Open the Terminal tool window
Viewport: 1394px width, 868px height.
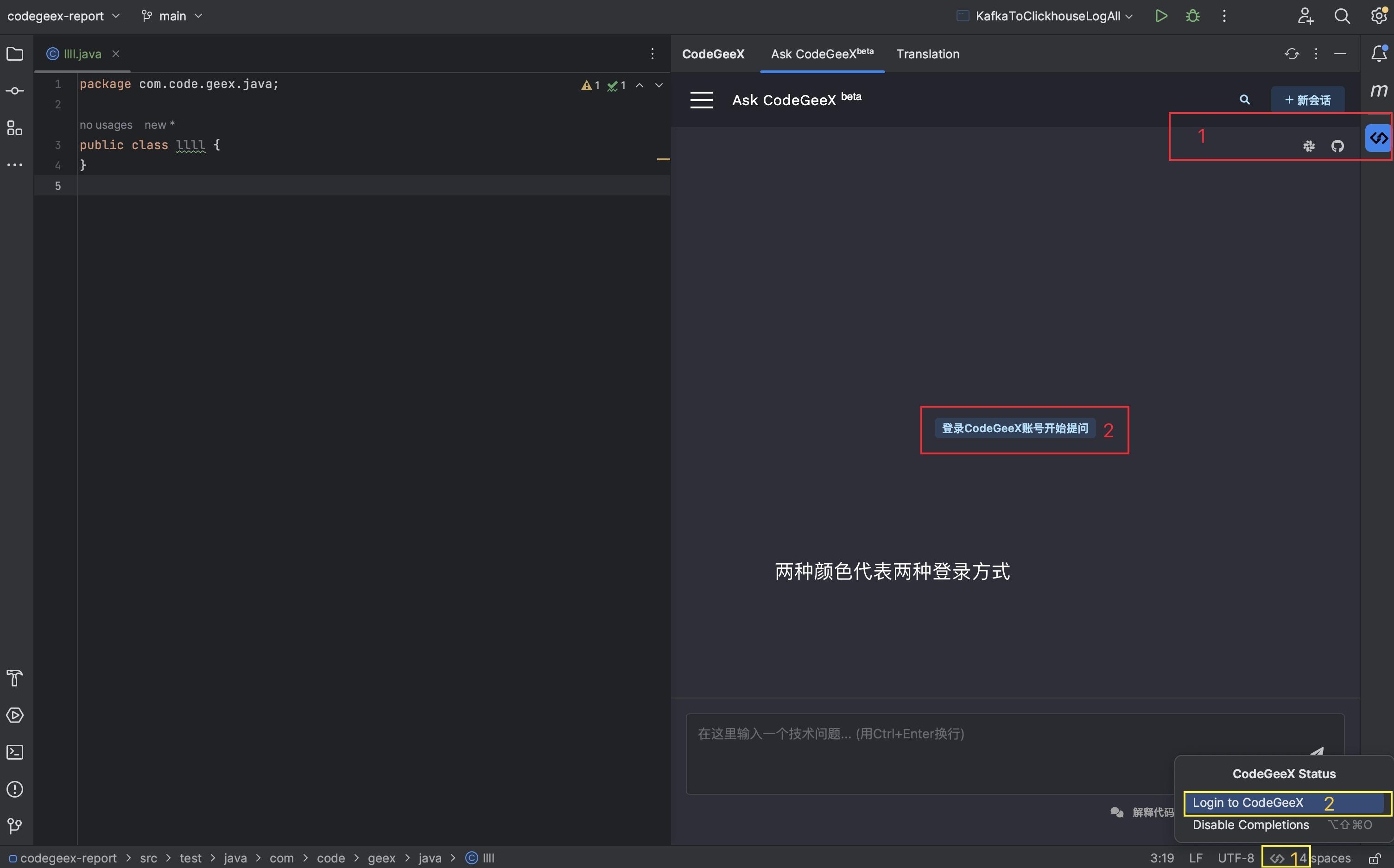click(x=14, y=752)
